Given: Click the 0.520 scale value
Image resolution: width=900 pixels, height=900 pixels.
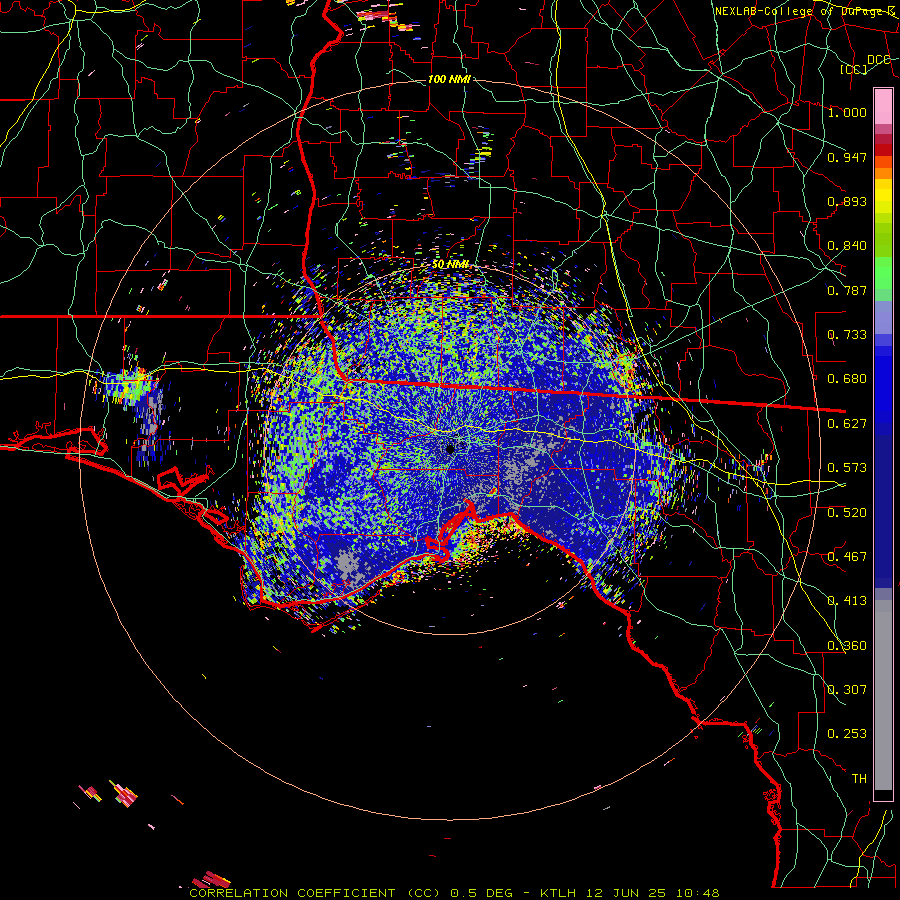Looking at the screenshot, I should pos(847,513).
